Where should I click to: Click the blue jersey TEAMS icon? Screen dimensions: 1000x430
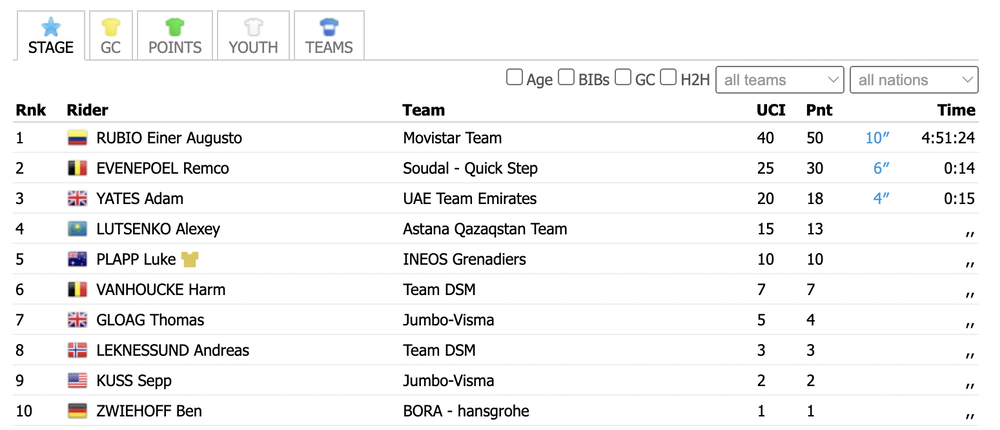[x=329, y=27]
